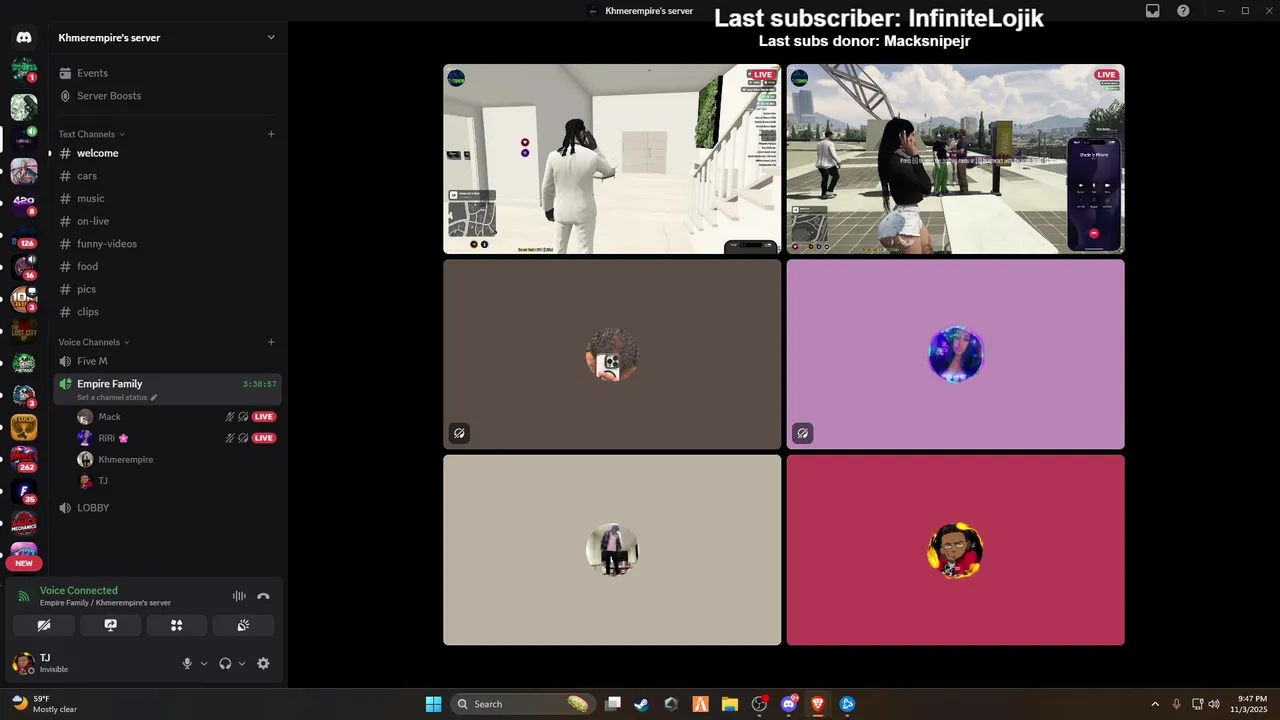Open the Lost City server icon
The width and height of the screenshot is (1280, 720).
click(24, 331)
